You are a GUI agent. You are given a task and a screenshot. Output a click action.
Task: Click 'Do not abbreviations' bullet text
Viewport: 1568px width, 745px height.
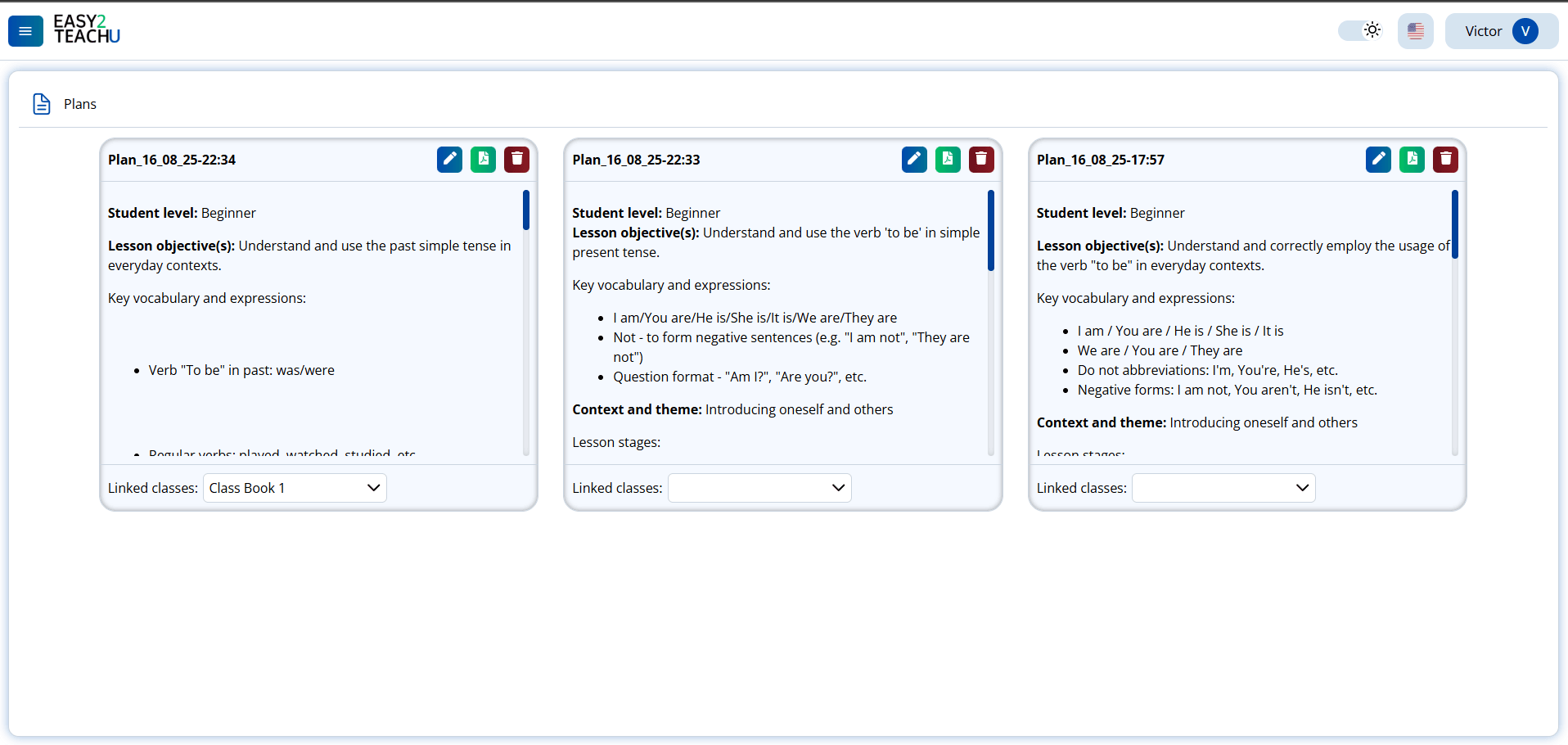[1208, 370]
